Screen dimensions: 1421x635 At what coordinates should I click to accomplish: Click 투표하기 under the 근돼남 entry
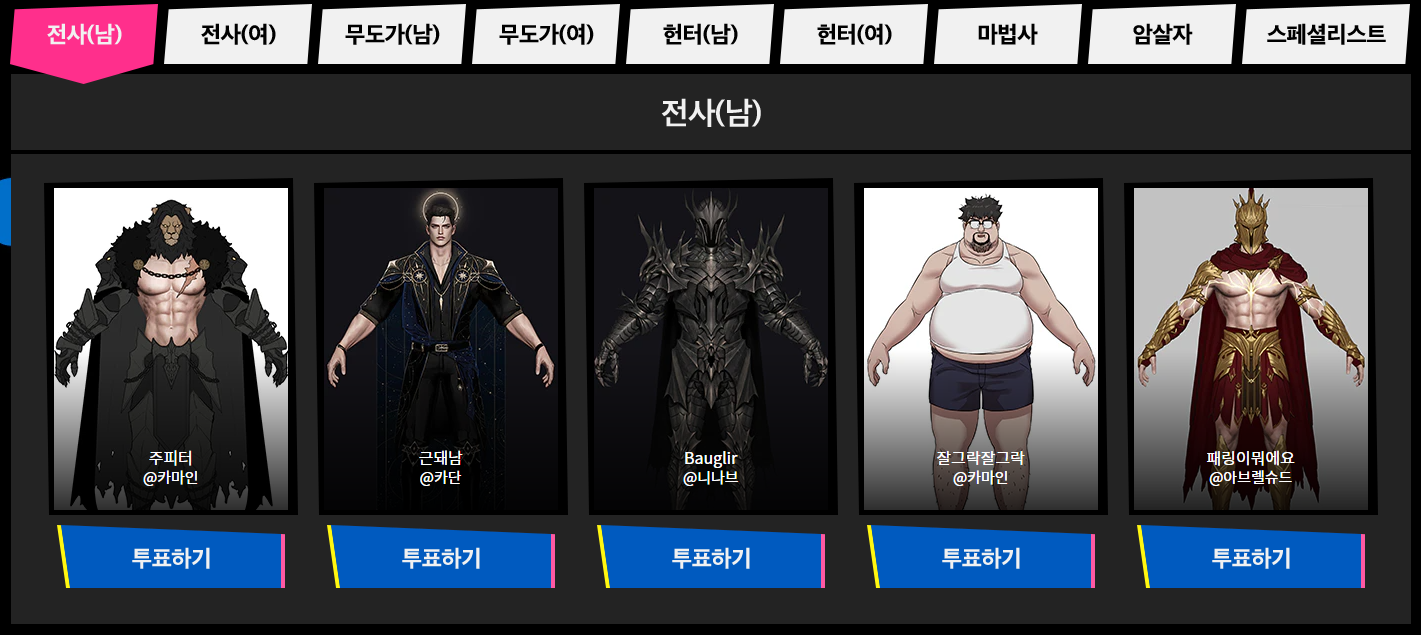[441, 557]
